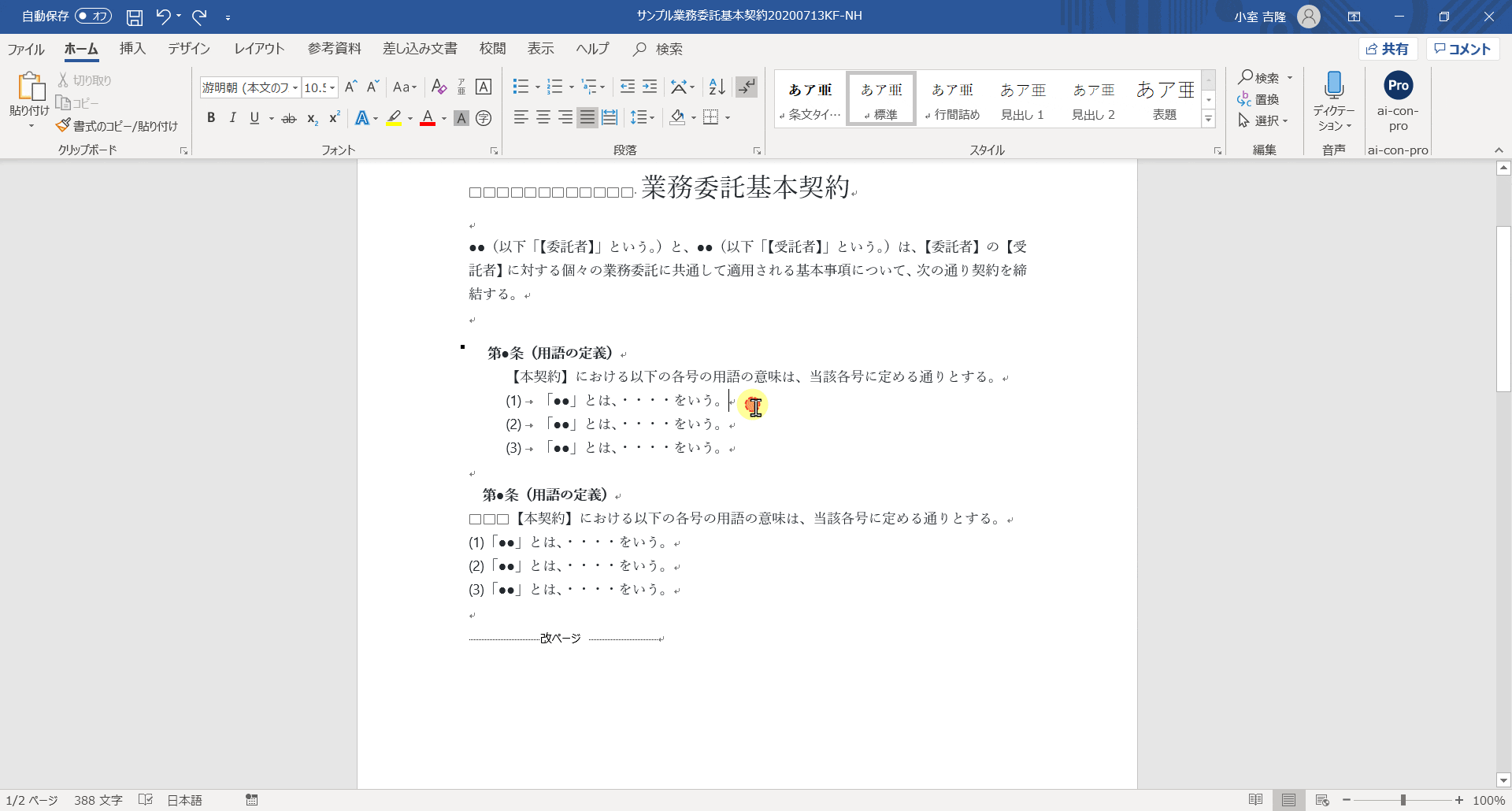Open the bullet list dropdown arrow
Viewport: 1512px width, 811px height.
tap(537, 87)
